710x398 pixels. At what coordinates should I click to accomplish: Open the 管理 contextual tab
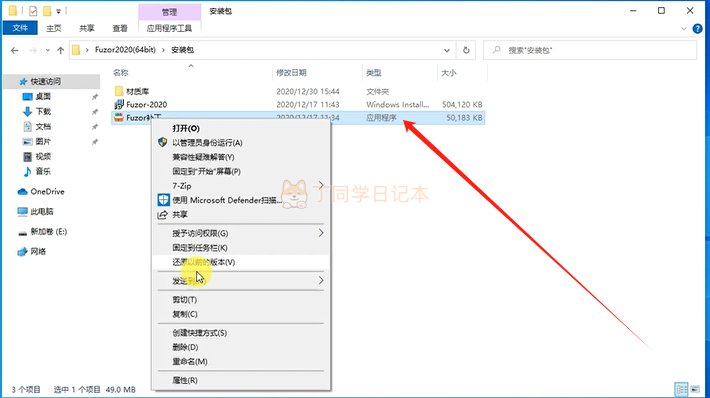click(169, 12)
